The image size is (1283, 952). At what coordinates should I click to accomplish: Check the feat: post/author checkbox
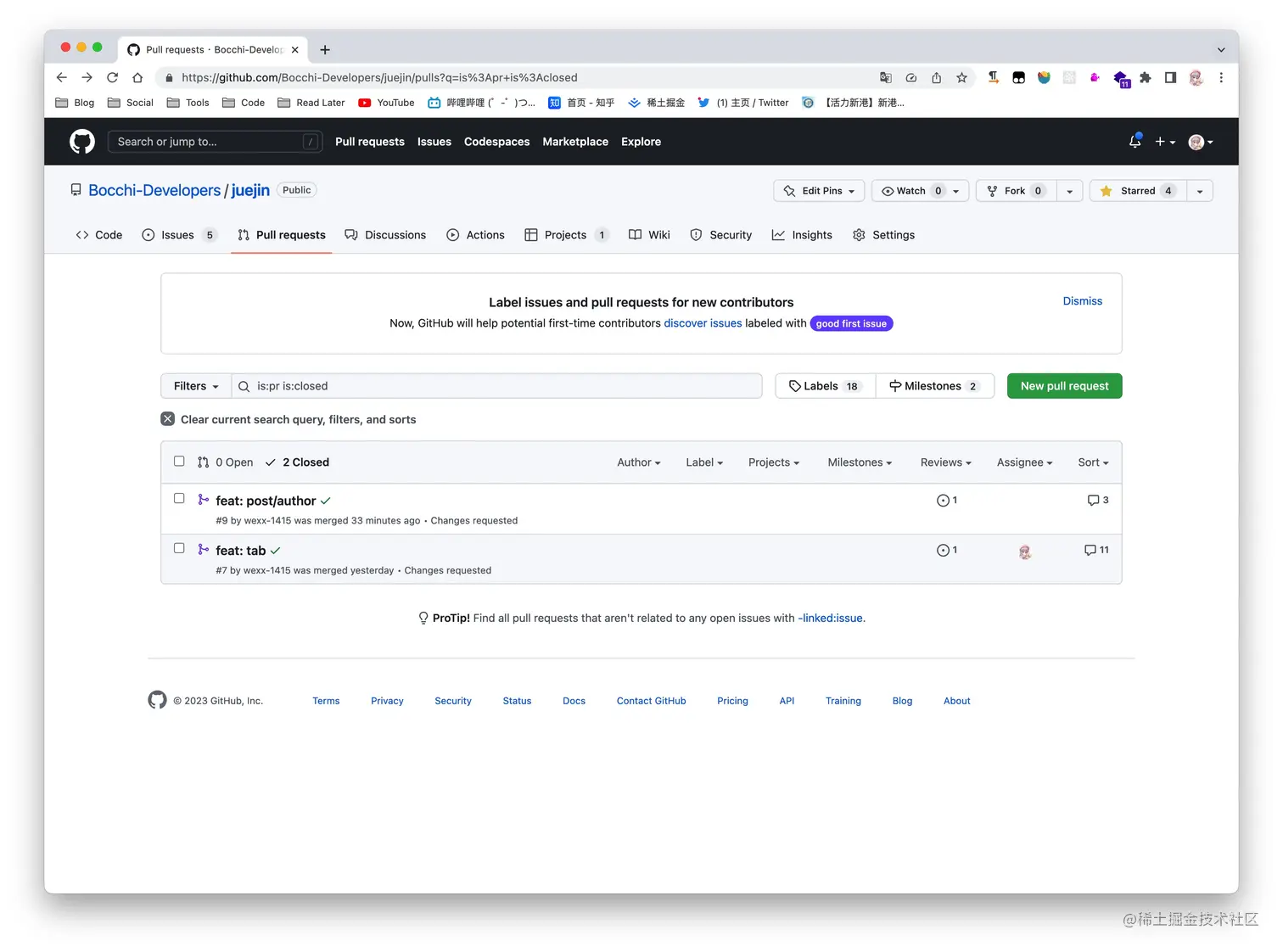(x=179, y=499)
